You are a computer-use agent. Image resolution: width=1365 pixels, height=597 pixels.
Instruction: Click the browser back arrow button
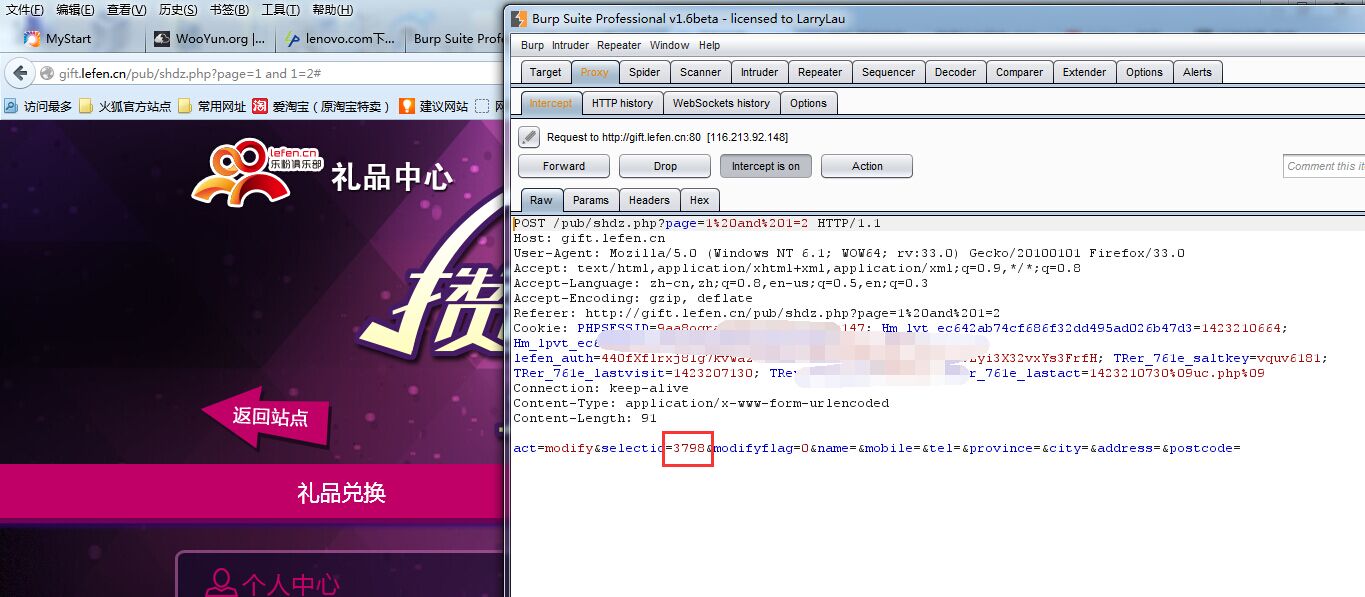coord(19,73)
